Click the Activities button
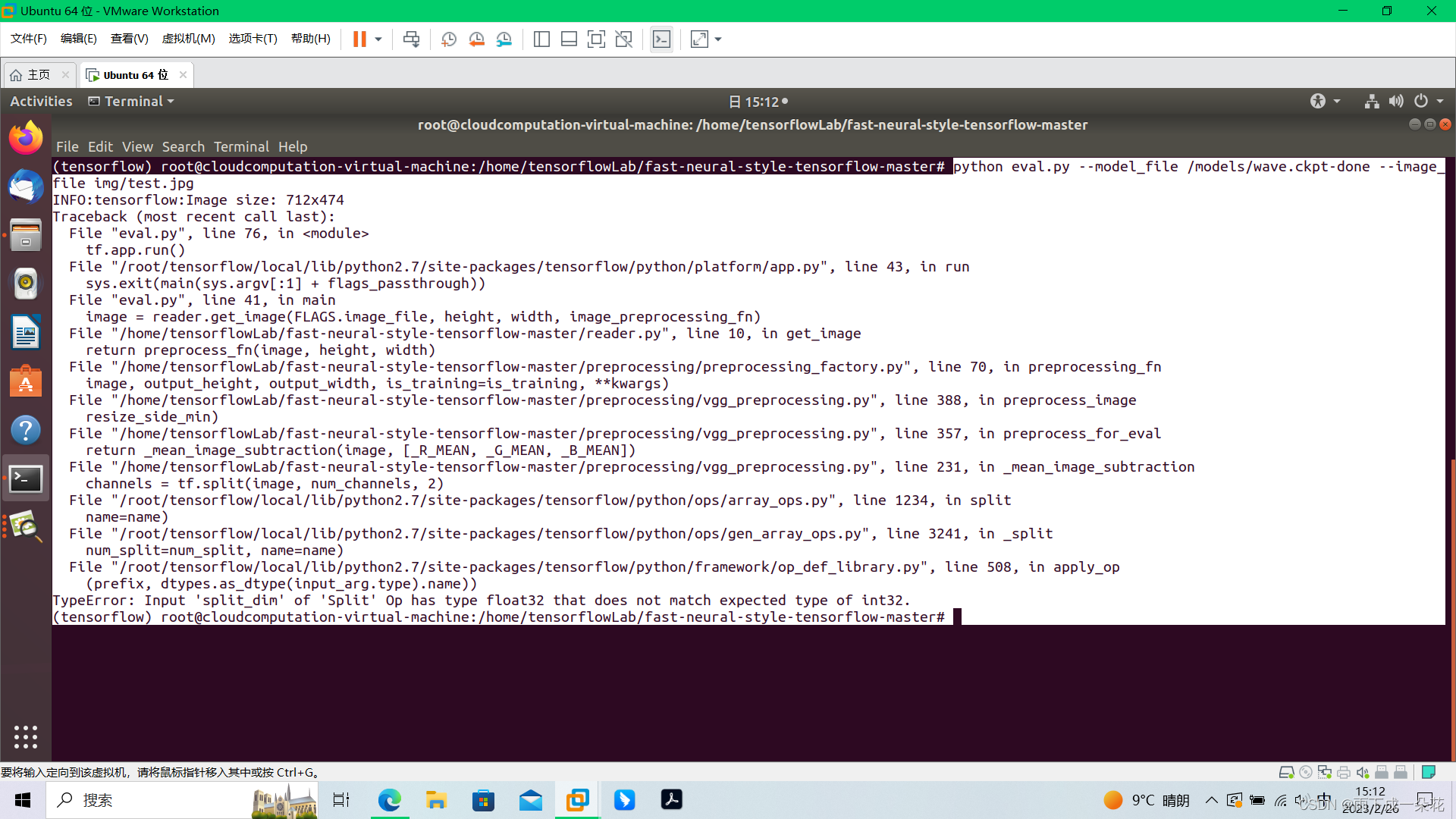The height and width of the screenshot is (819, 1456). (x=41, y=101)
